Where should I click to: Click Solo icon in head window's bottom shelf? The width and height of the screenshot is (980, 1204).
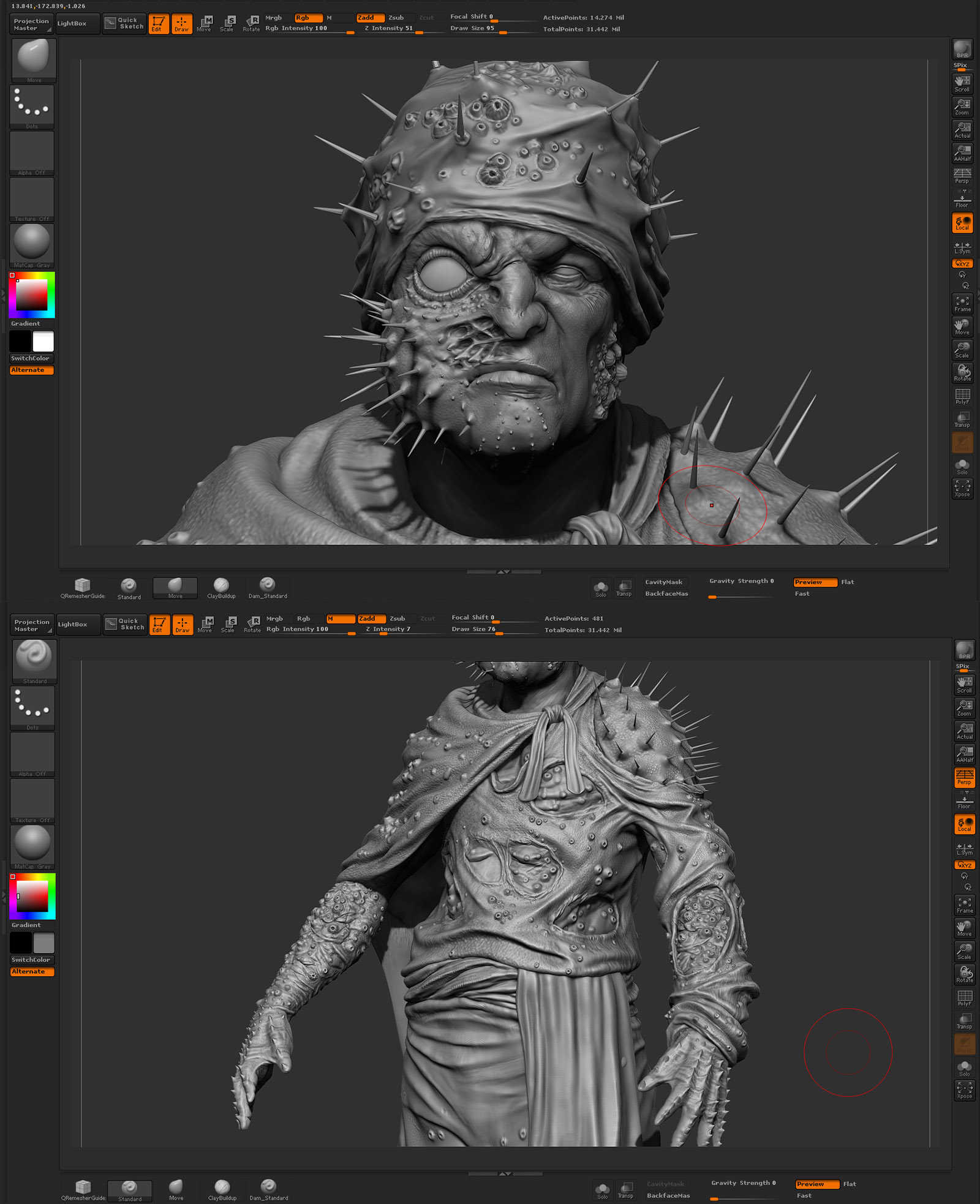click(601, 589)
